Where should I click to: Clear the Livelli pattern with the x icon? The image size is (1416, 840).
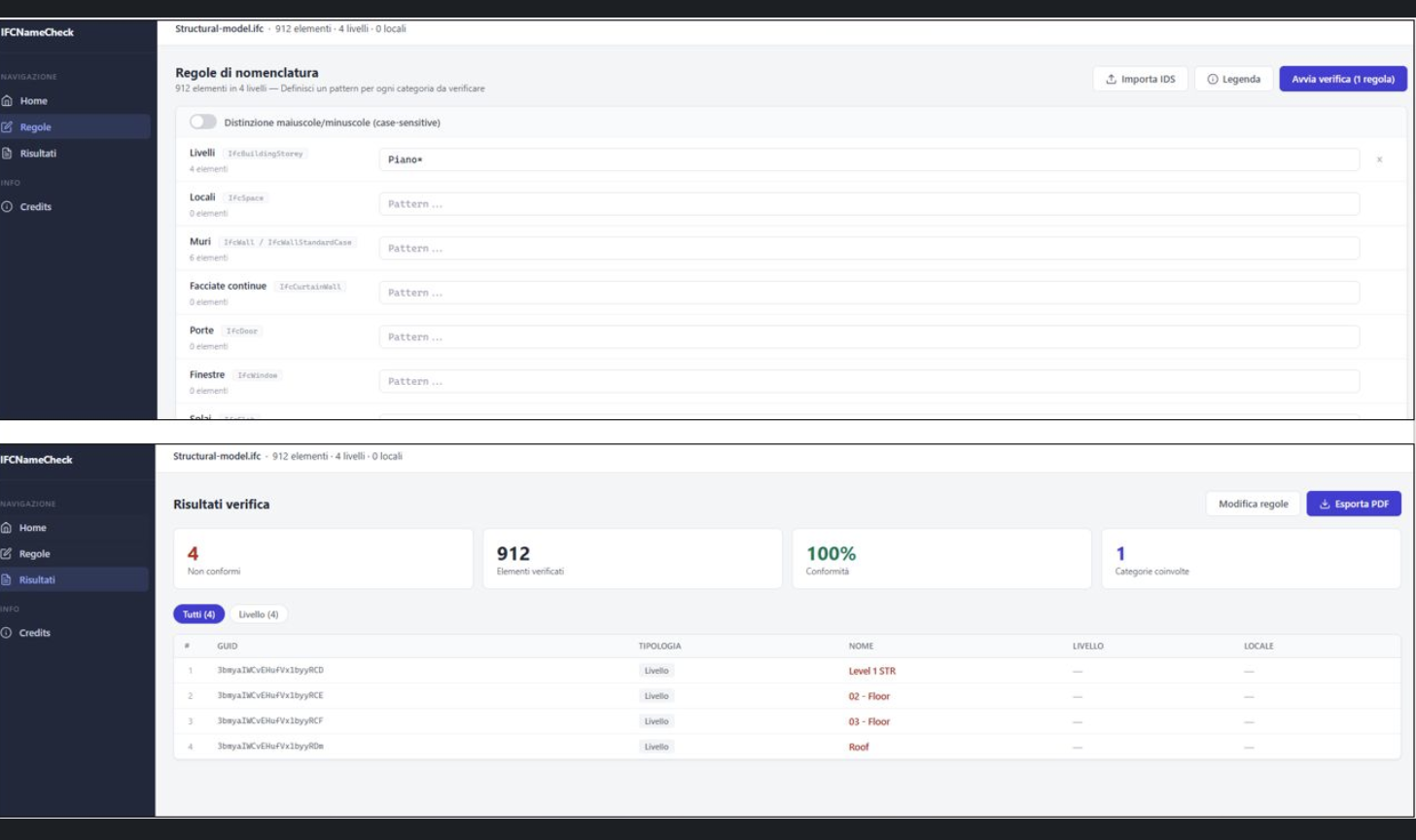1379,159
